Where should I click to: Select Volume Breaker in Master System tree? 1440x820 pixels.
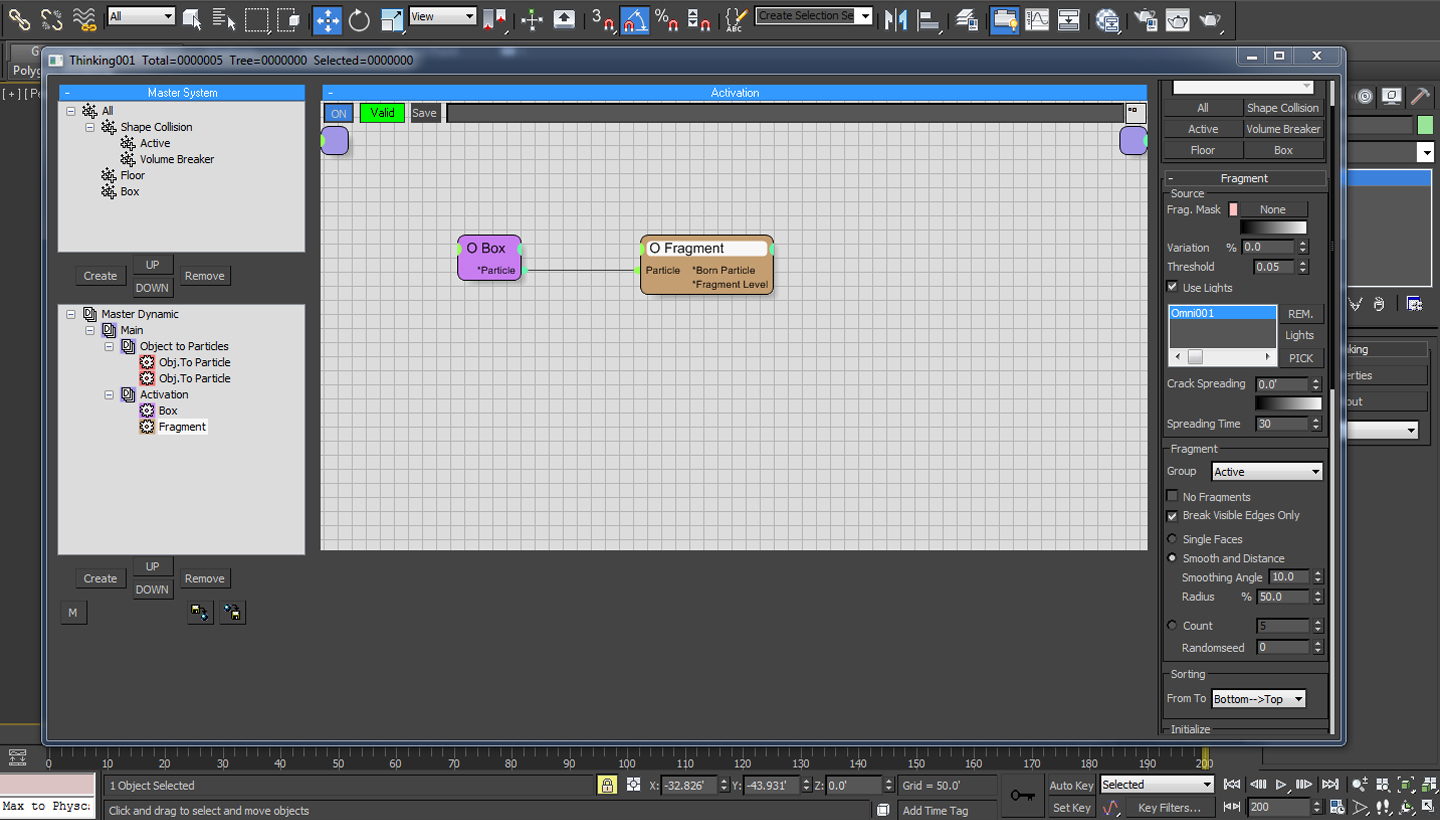[x=177, y=159]
